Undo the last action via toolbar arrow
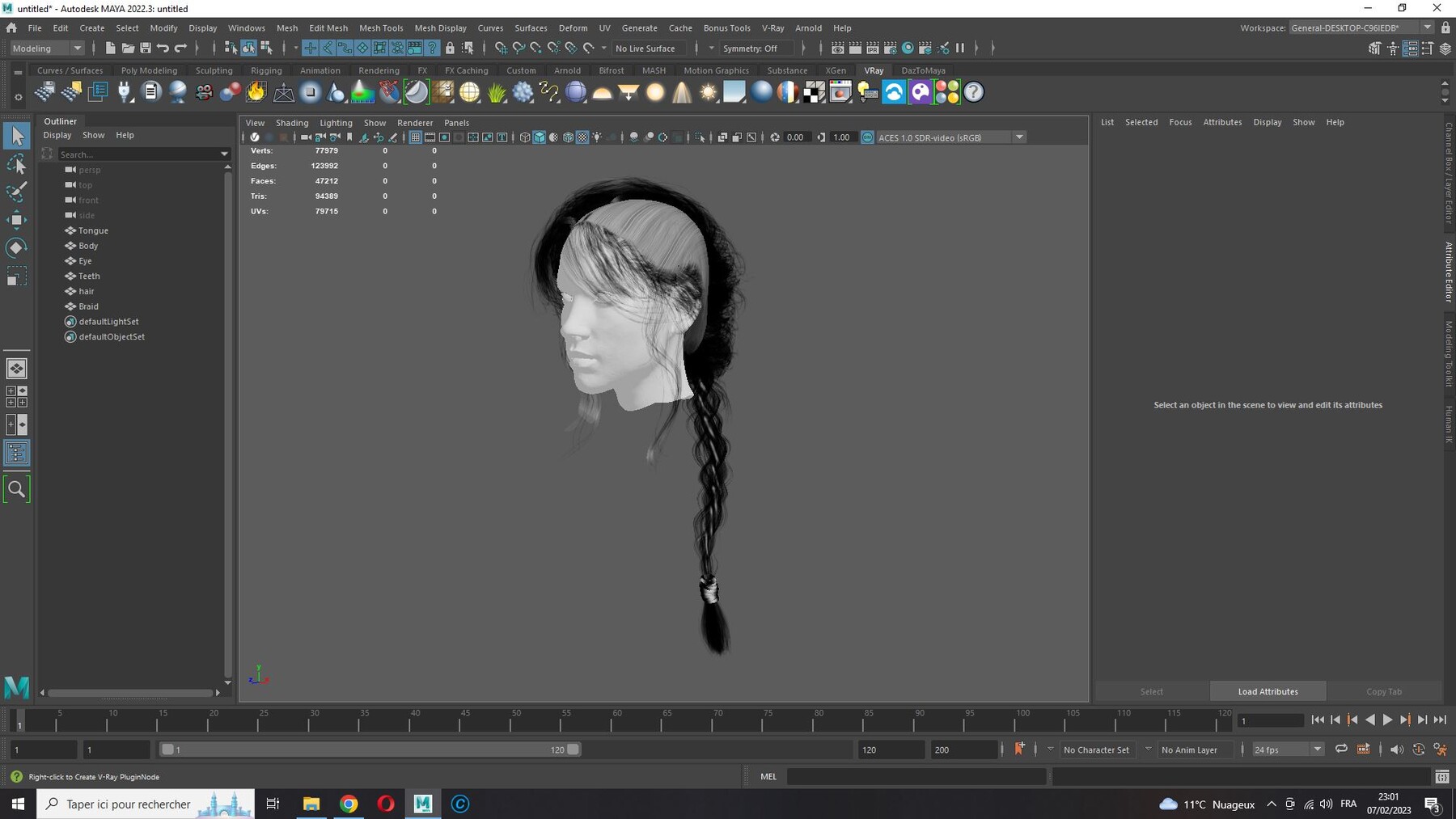 click(163, 49)
